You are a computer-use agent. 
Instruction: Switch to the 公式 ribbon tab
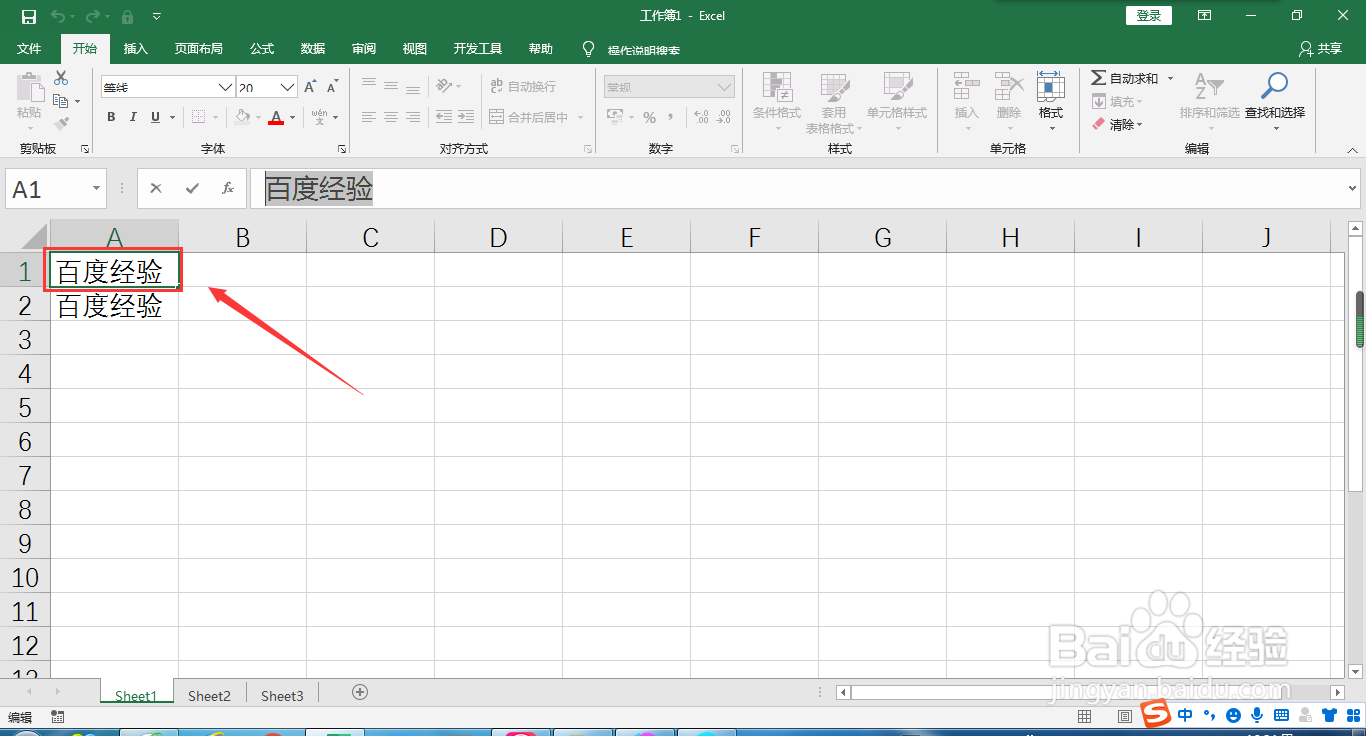(262, 49)
